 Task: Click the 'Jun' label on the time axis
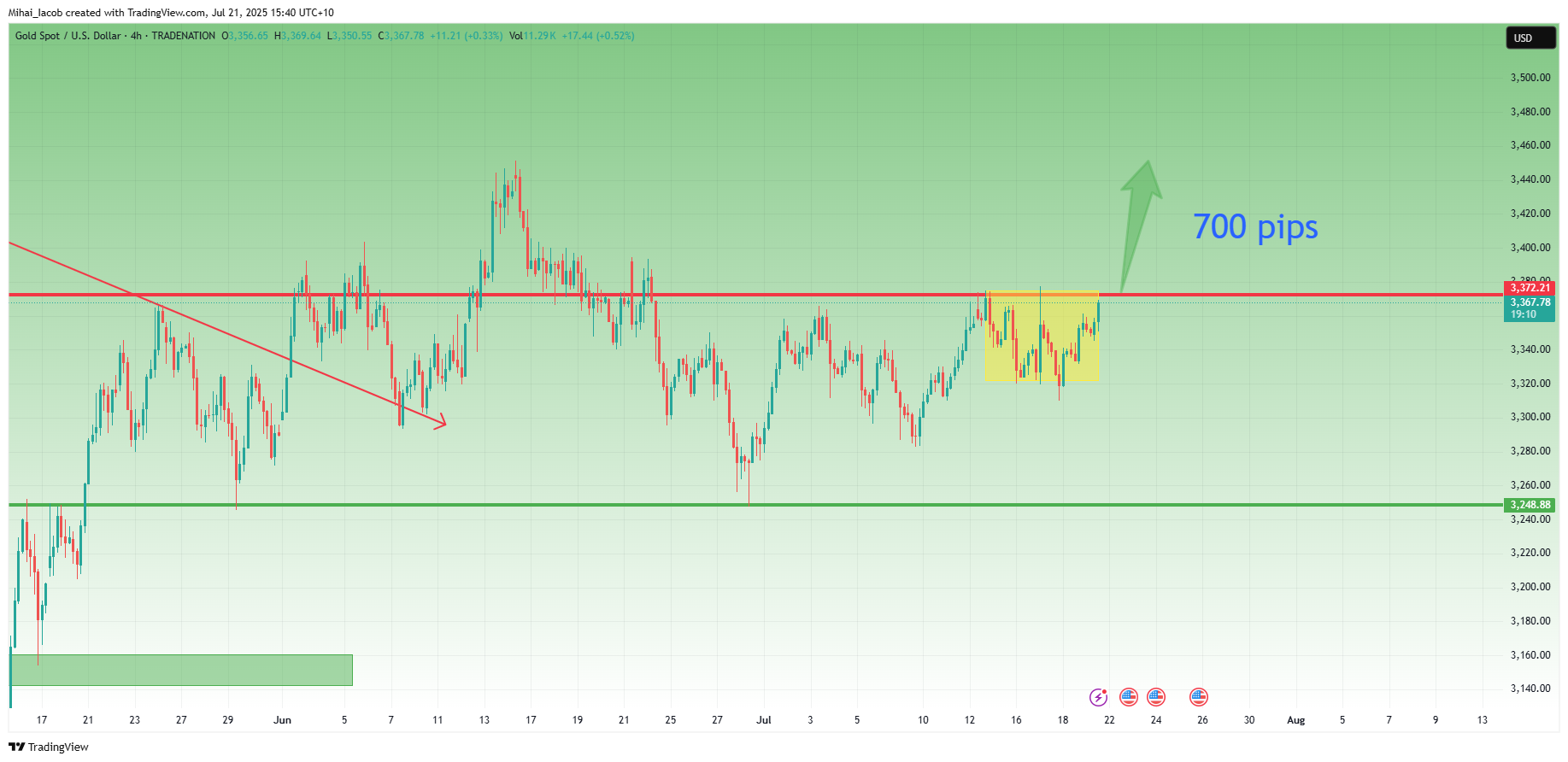(282, 720)
